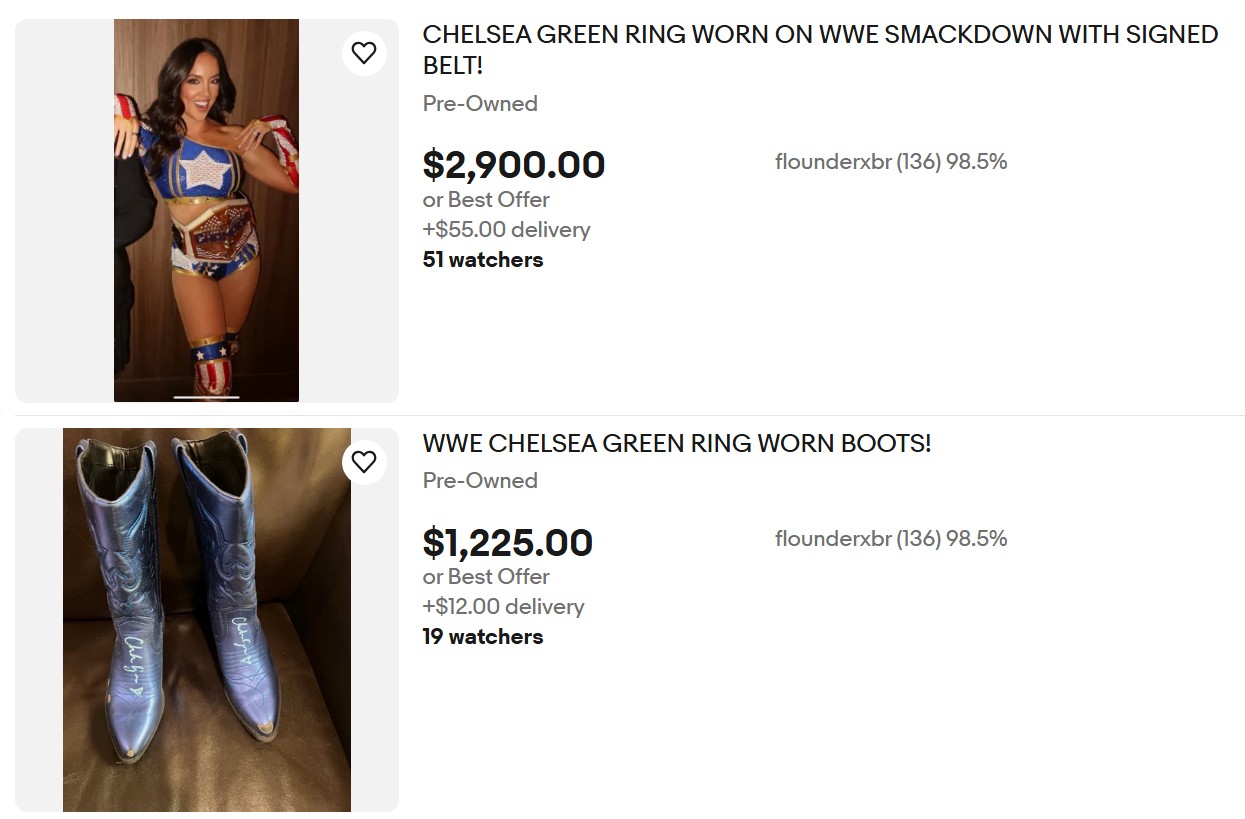Click the '19 watchers' label
This screenshot has height=819, width=1245.
coord(482,637)
